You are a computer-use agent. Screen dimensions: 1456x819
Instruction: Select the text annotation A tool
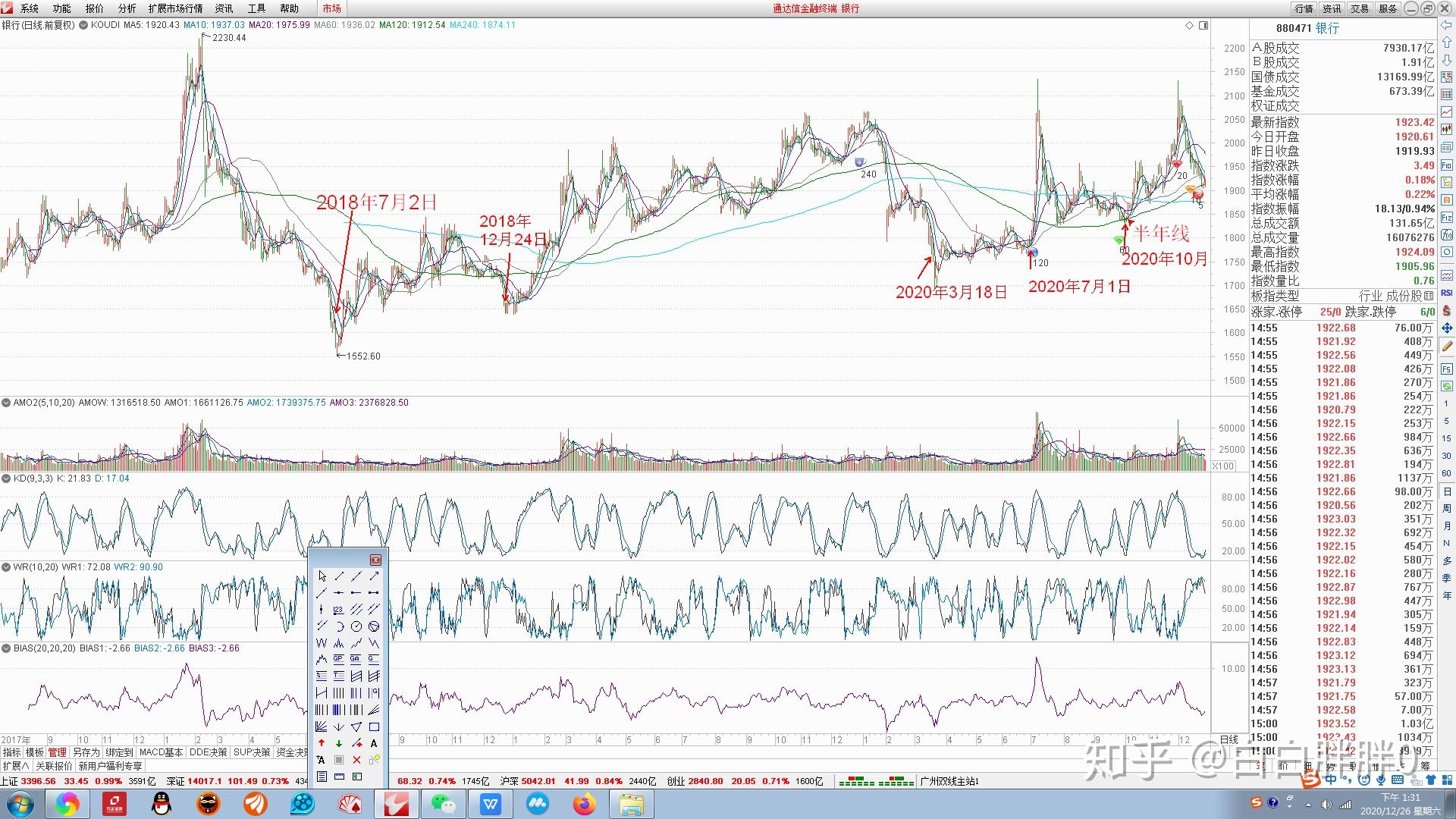[x=374, y=743]
